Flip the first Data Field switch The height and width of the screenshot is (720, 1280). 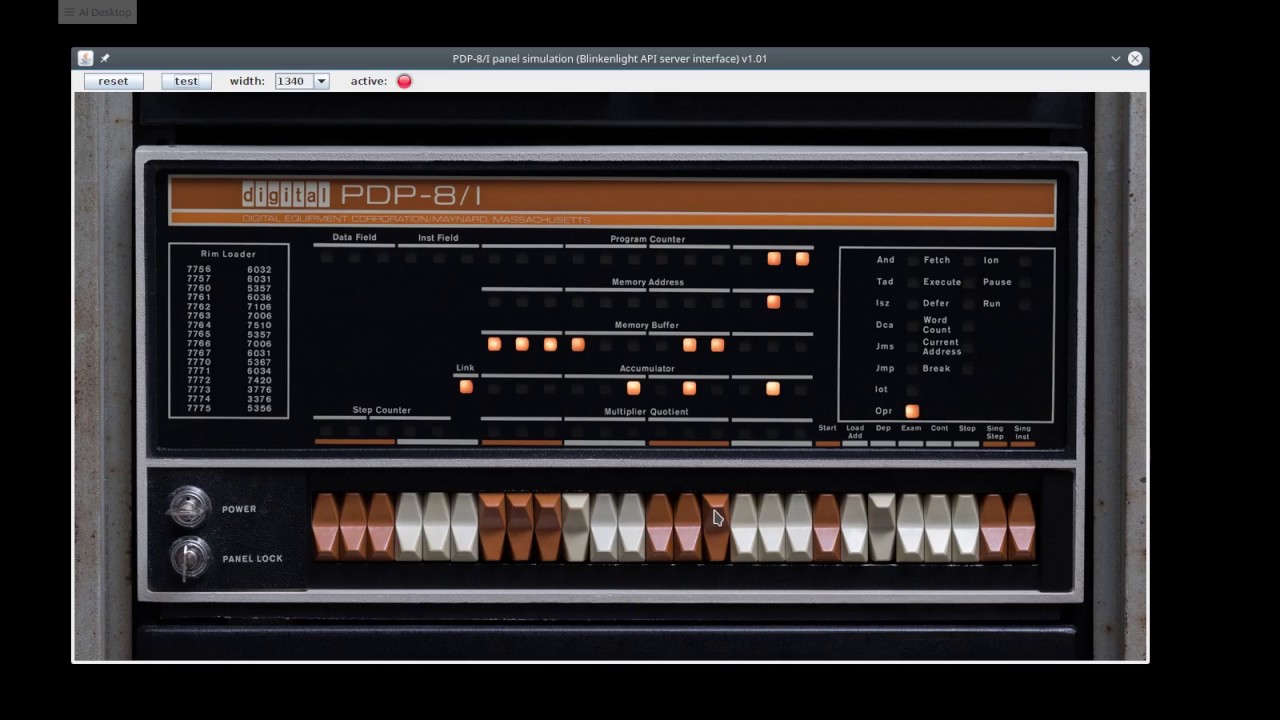(x=326, y=526)
